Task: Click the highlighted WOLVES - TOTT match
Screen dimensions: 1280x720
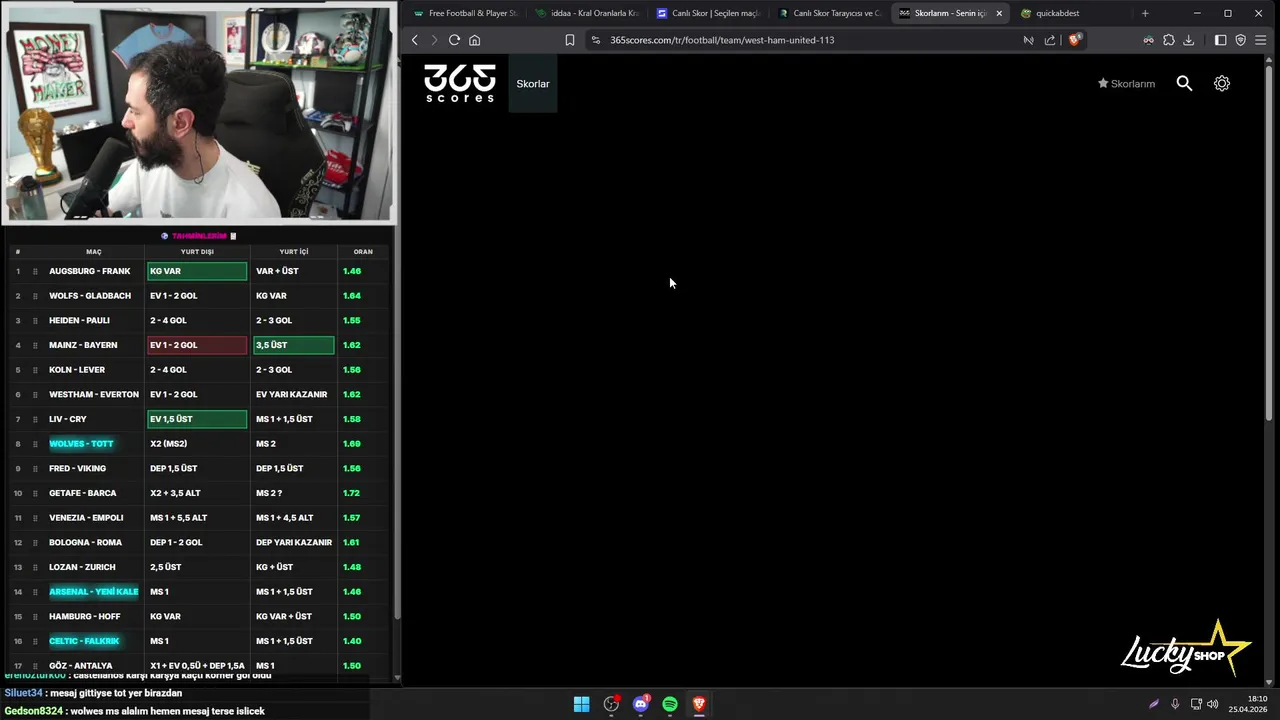Action: (x=81, y=444)
